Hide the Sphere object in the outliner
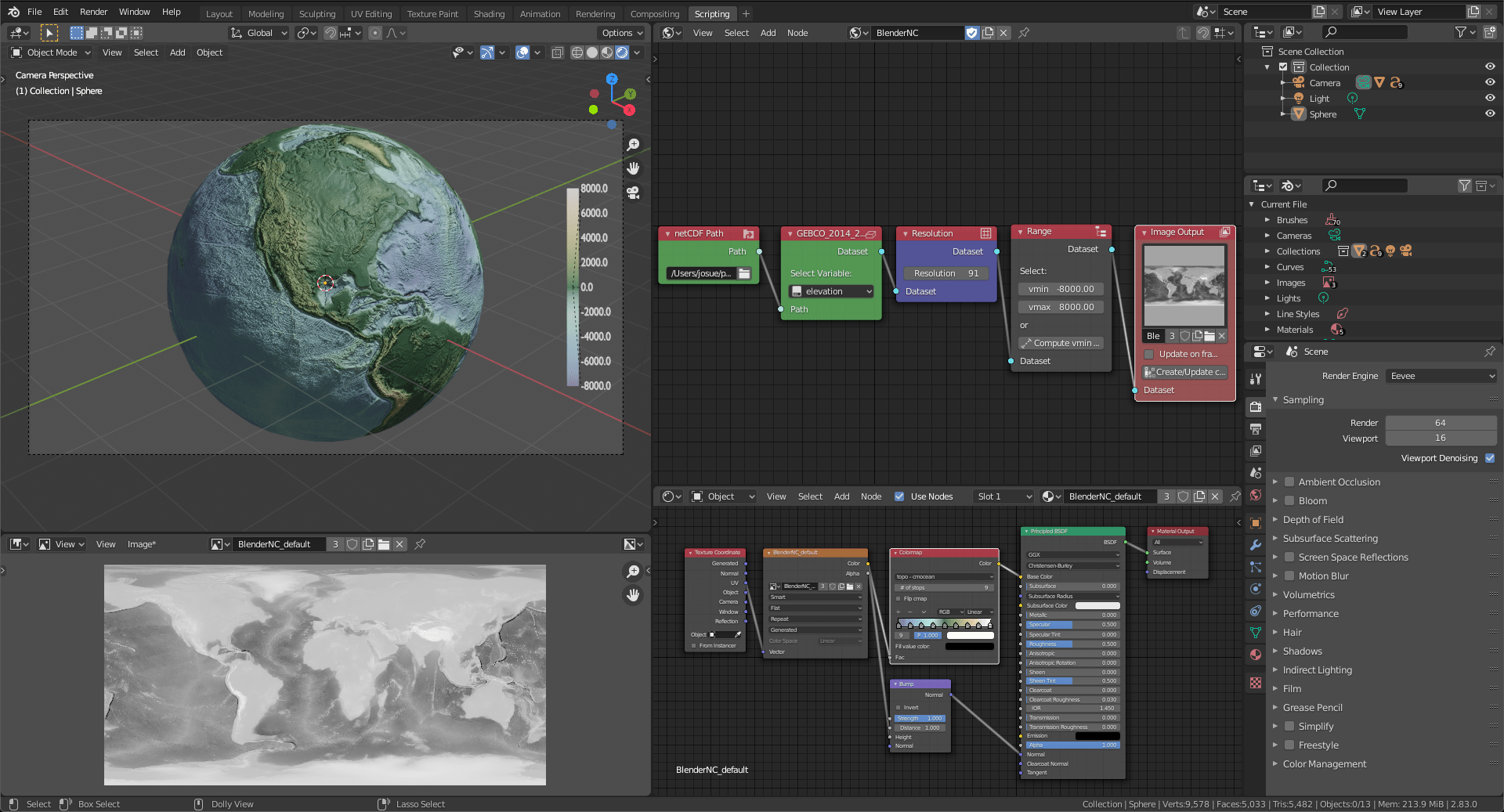The image size is (1504, 812). tap(1490, 114)
